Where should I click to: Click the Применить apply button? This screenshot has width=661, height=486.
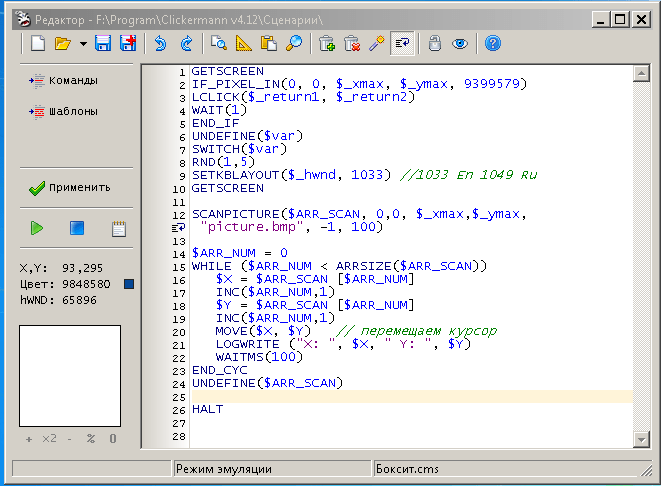[x=70, y=188]
